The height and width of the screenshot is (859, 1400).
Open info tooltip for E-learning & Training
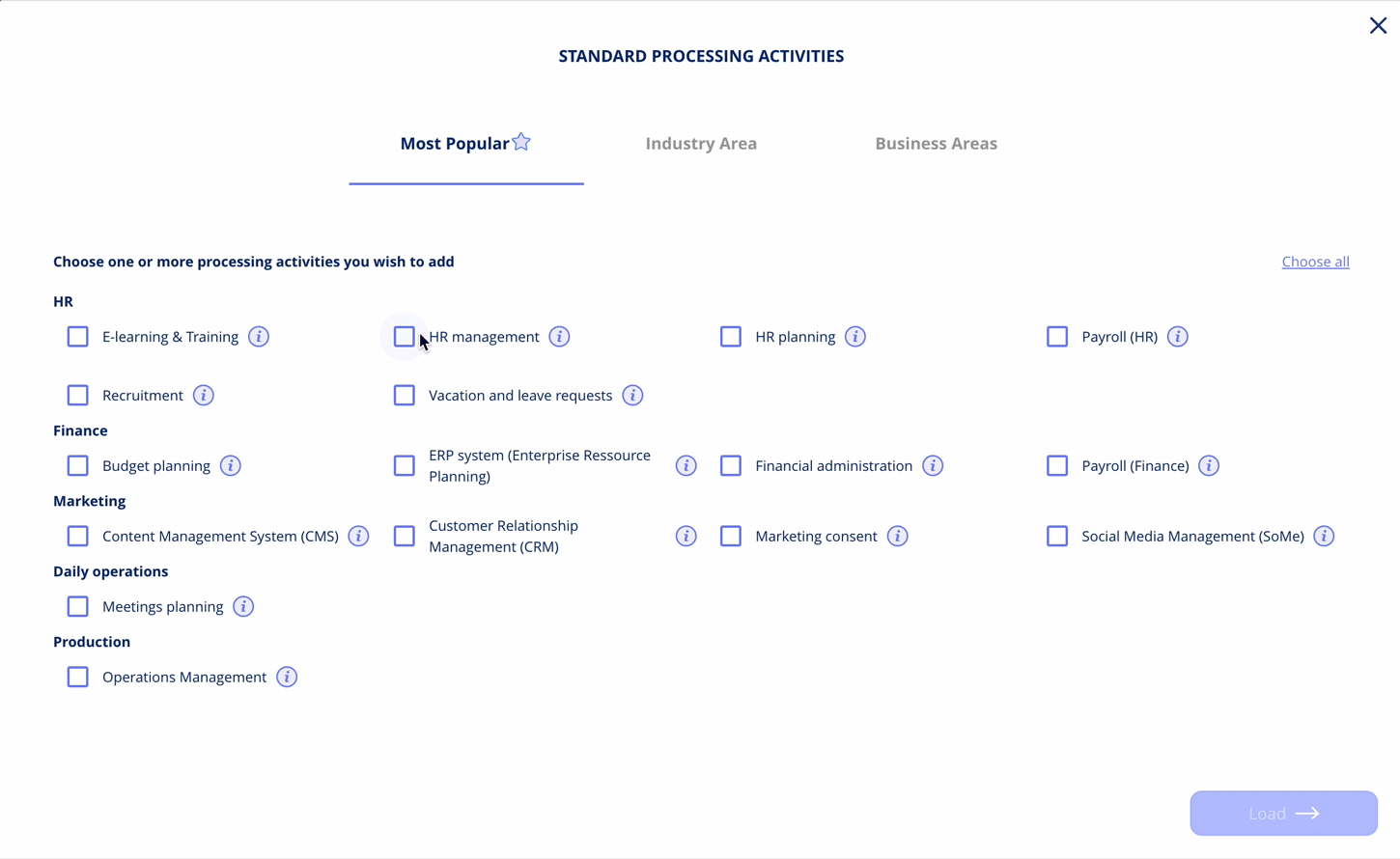[258, 337]
